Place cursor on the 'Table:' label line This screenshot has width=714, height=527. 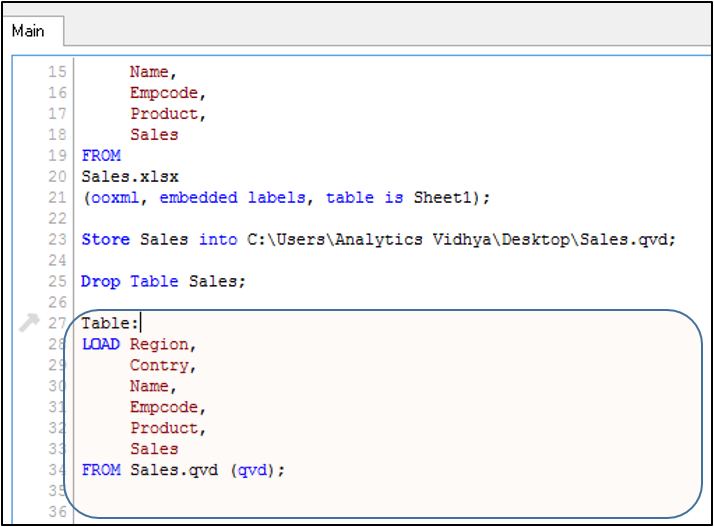coord(111,323)
